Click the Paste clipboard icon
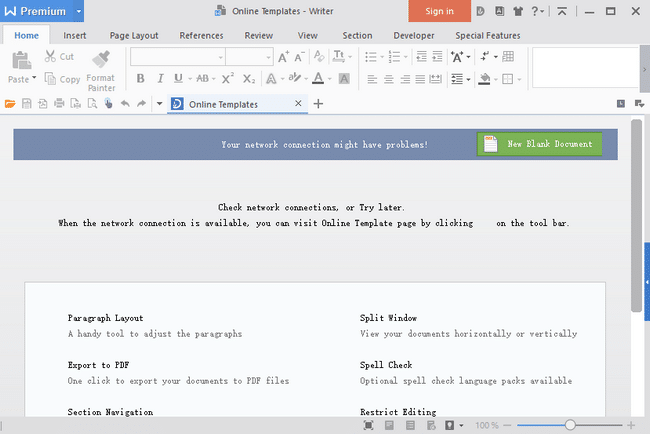The height and width of the screenshot is (434, 650). coord(22,61)
